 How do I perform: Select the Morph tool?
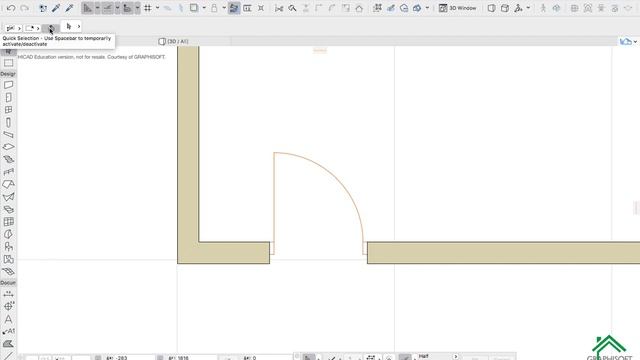[8, 234]
